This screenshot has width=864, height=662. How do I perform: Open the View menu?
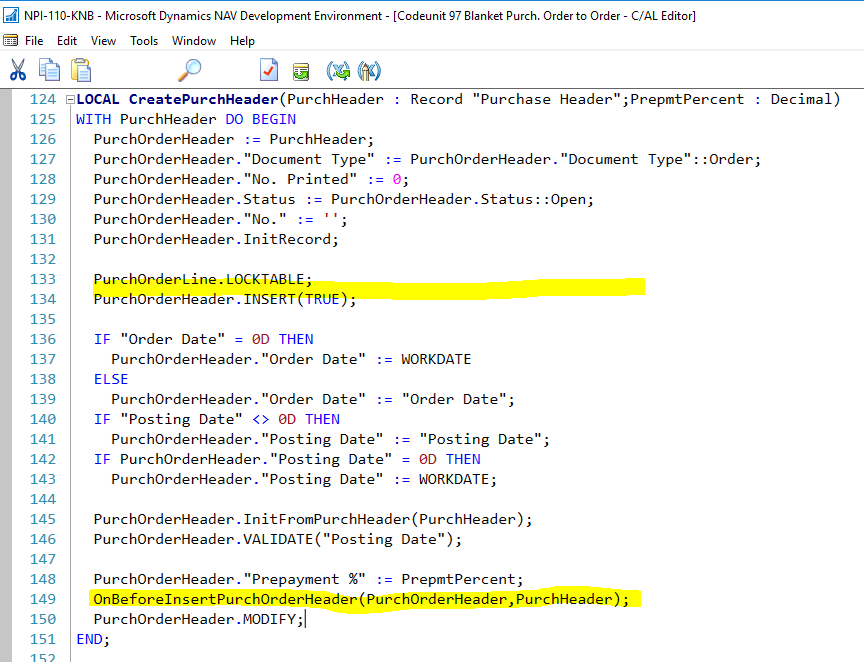tap(102, 40)
